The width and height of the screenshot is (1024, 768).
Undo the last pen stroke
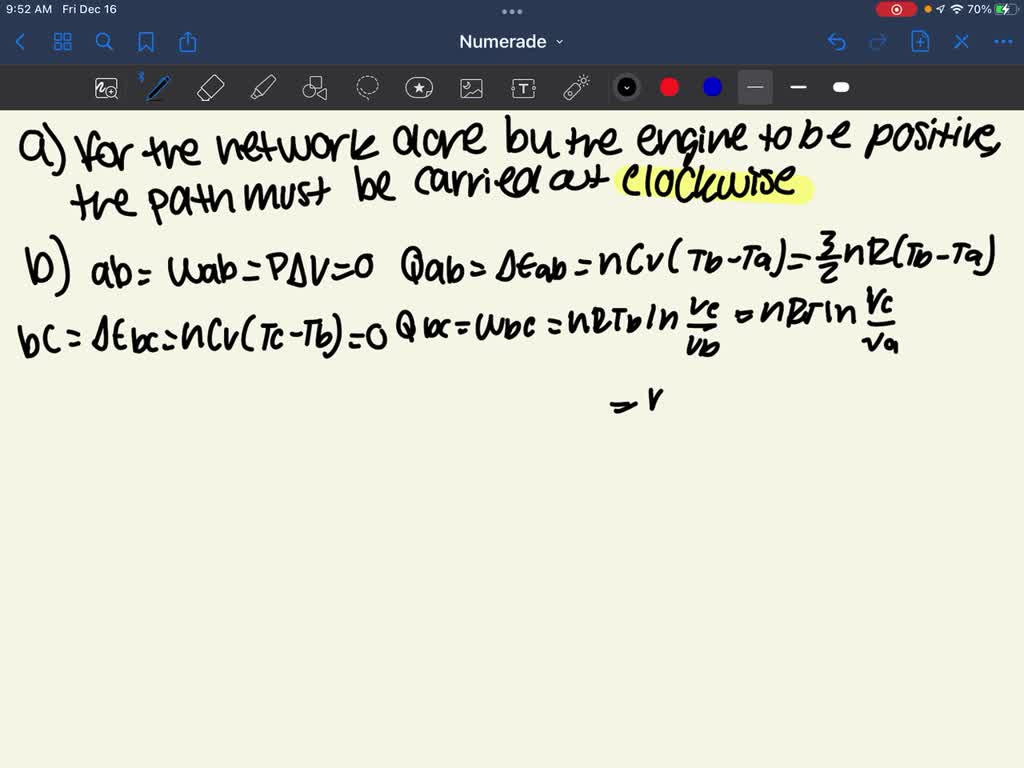(838, 42)
